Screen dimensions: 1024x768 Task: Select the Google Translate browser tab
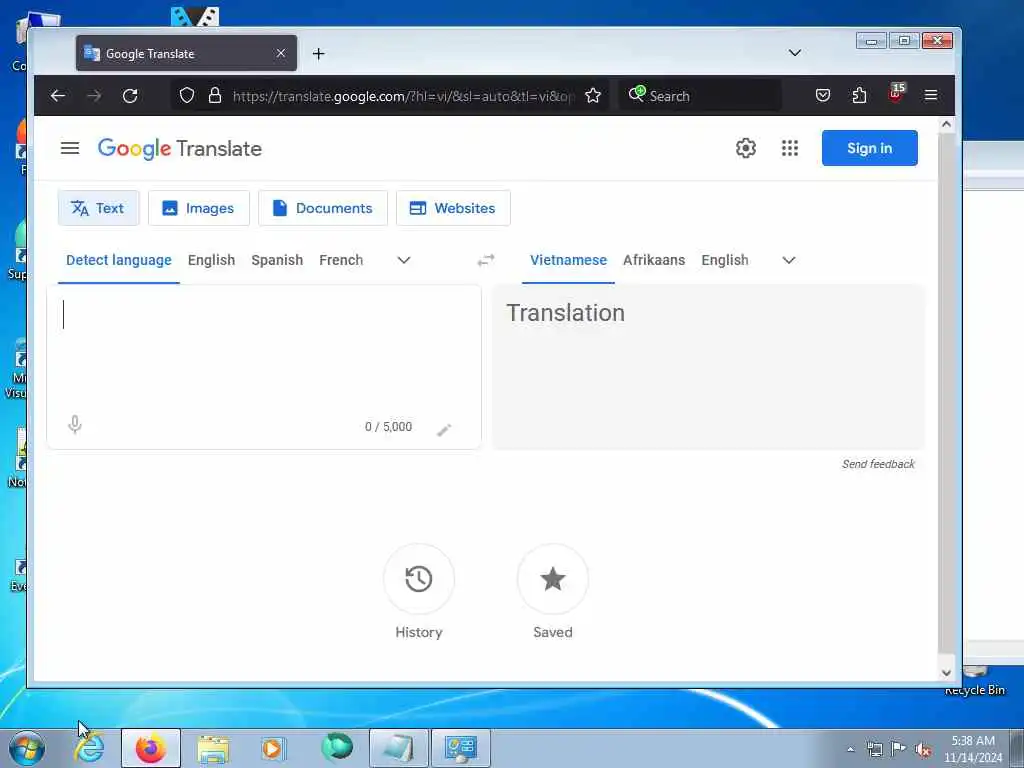click(186, 54)
